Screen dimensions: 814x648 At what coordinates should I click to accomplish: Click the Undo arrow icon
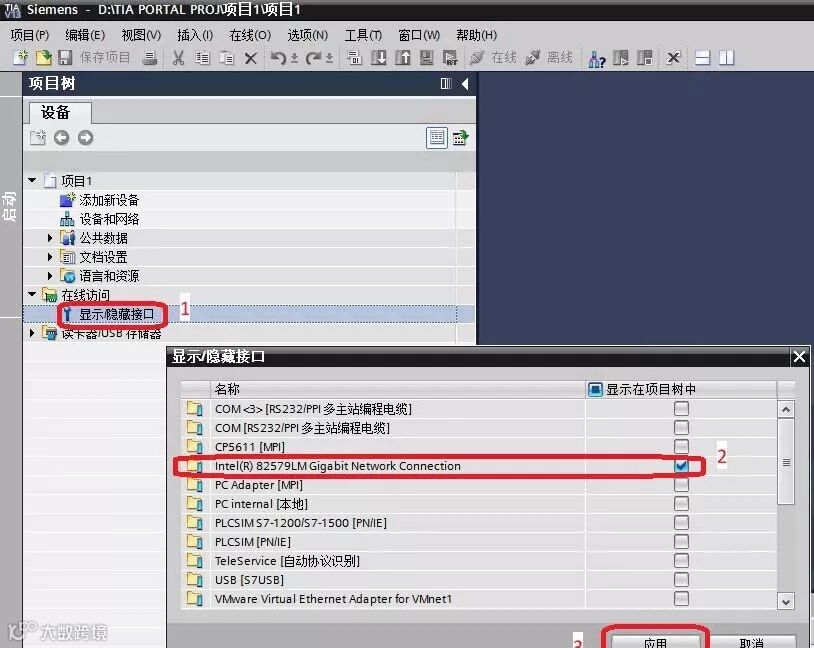(279, 58)
